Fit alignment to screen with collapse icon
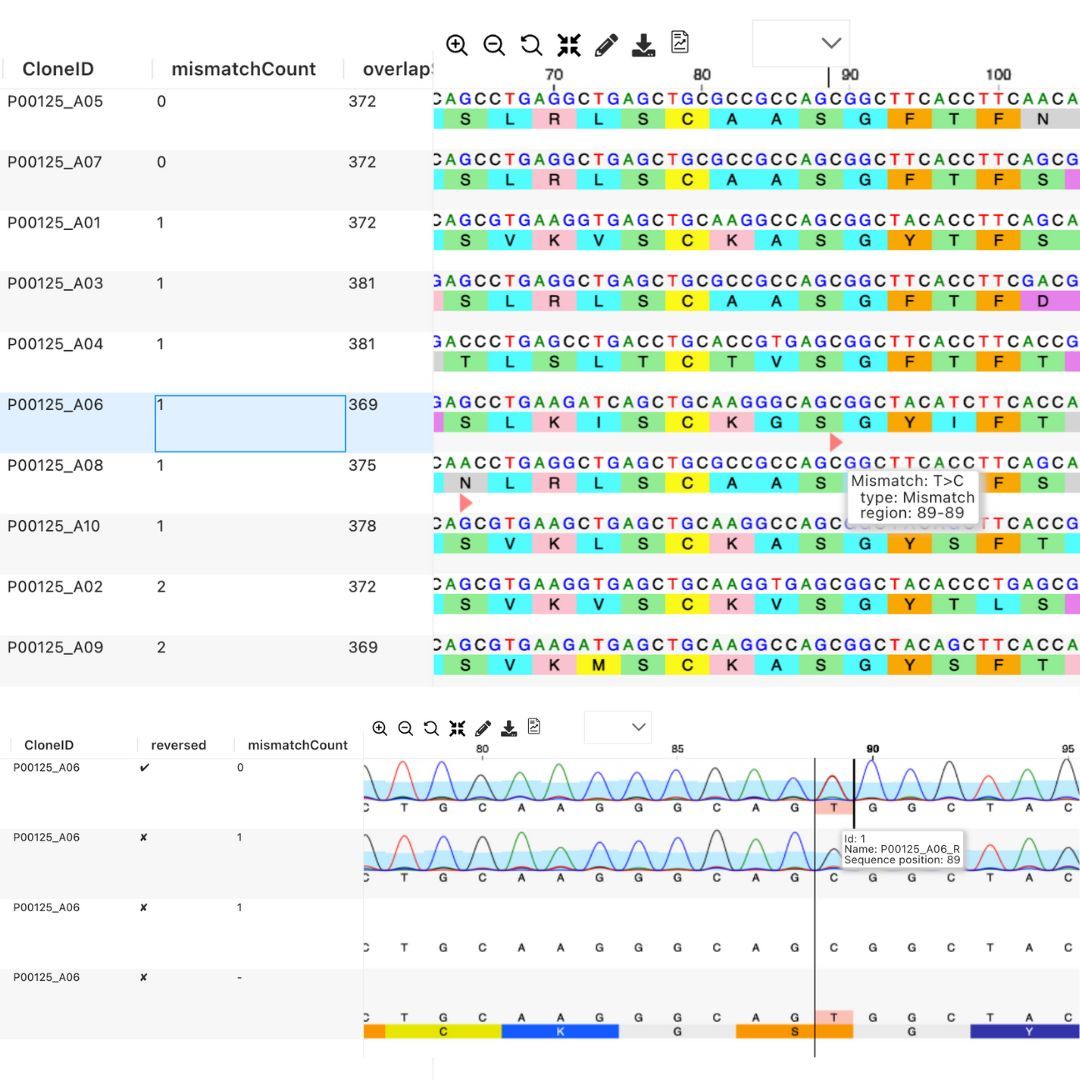 [568, 45]
